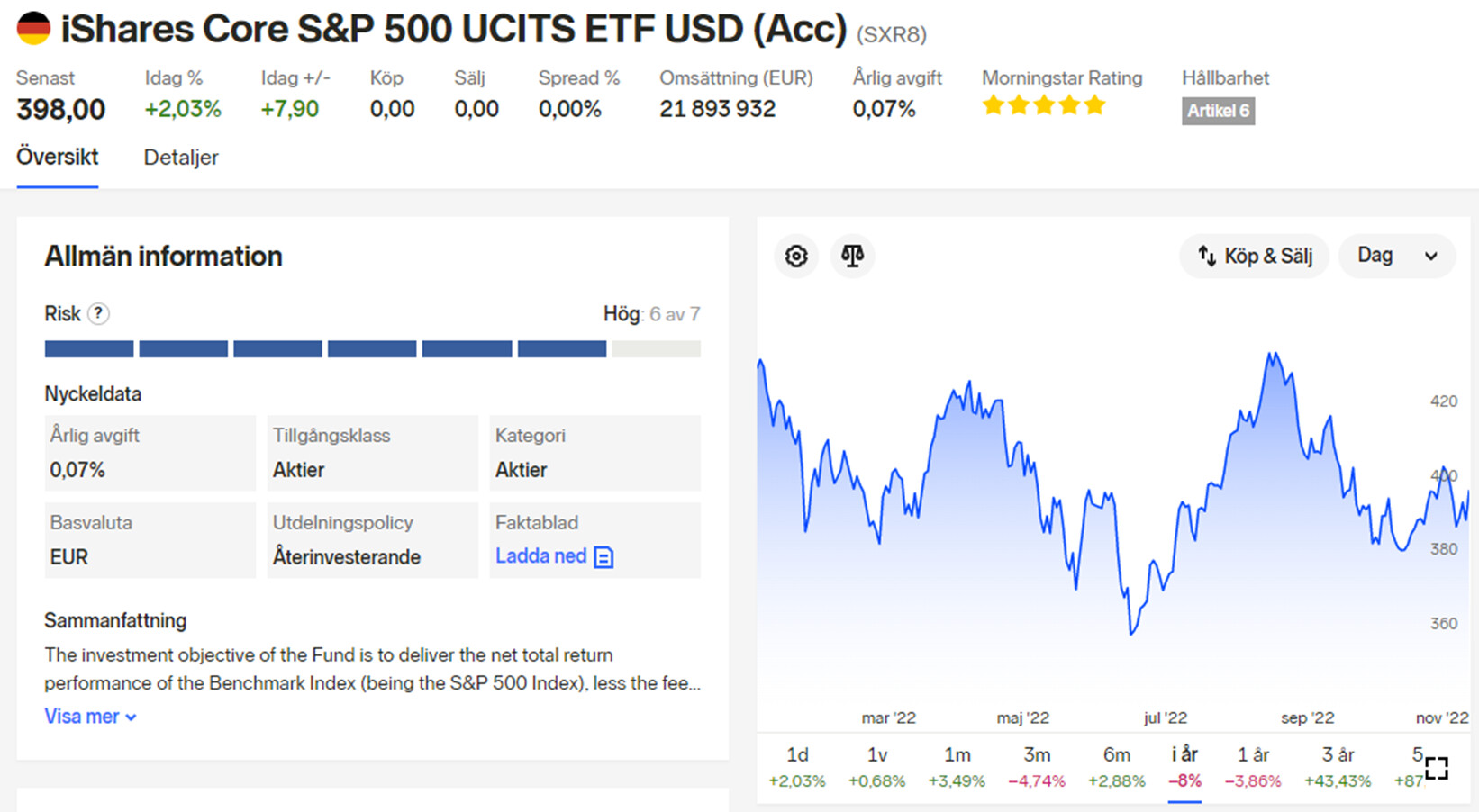Click the German flag icon

33,29
